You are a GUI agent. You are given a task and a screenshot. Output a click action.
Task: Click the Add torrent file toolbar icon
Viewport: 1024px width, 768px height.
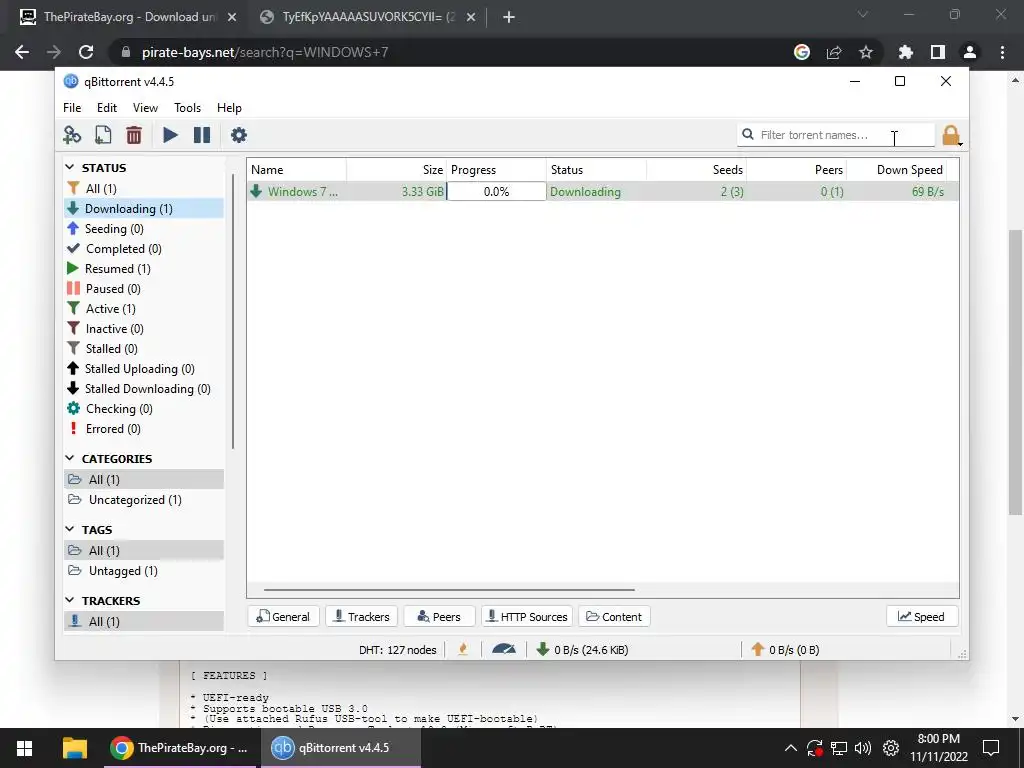click(x=103, y=135)
